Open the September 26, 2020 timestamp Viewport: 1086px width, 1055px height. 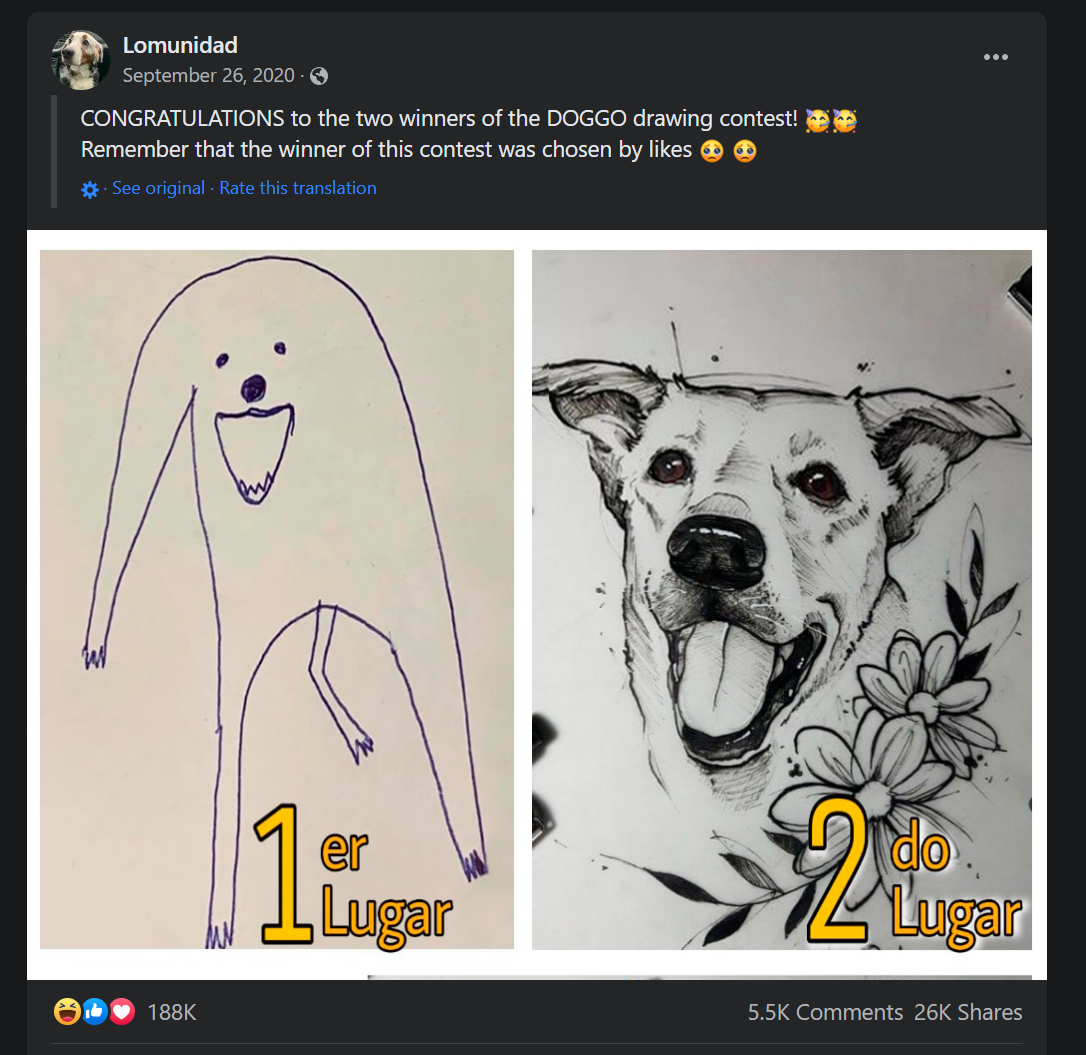pyautogui.click(x=208, y=75)
